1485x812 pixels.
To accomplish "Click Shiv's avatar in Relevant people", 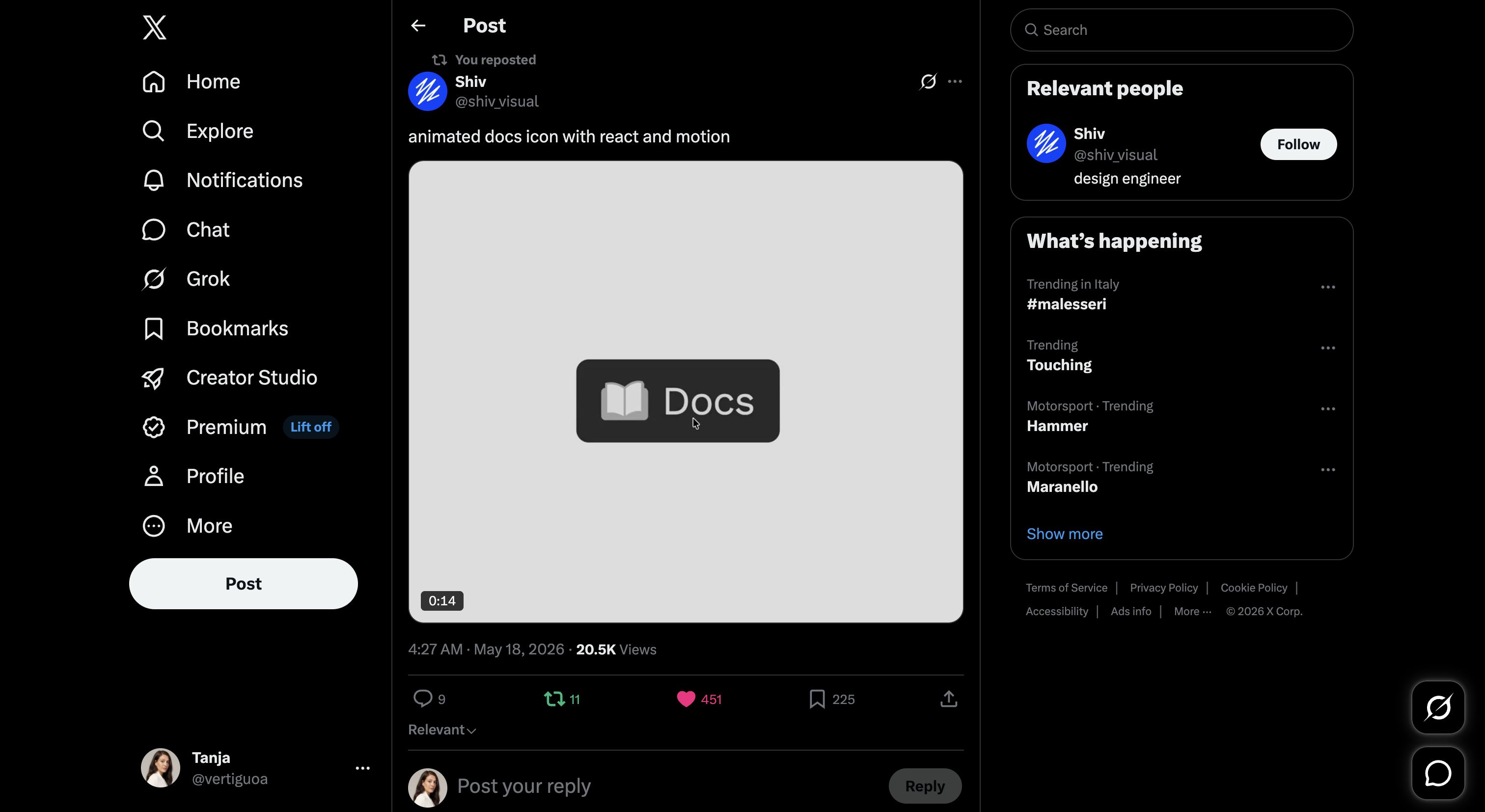I will pos(1046,143).
